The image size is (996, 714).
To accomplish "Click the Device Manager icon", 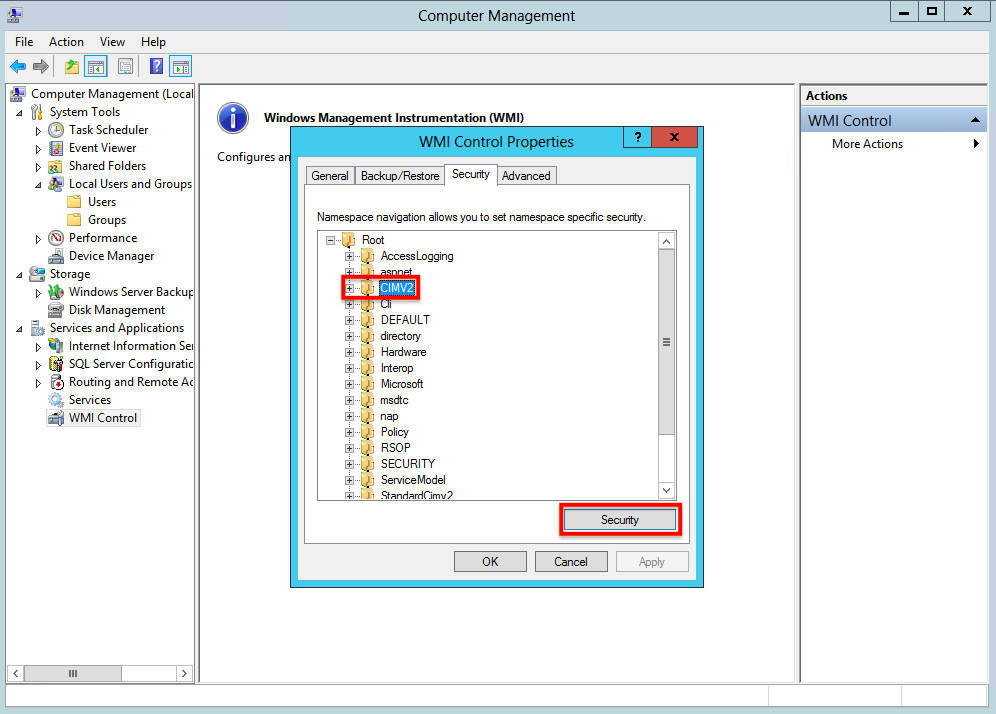I will pos(57,256).
